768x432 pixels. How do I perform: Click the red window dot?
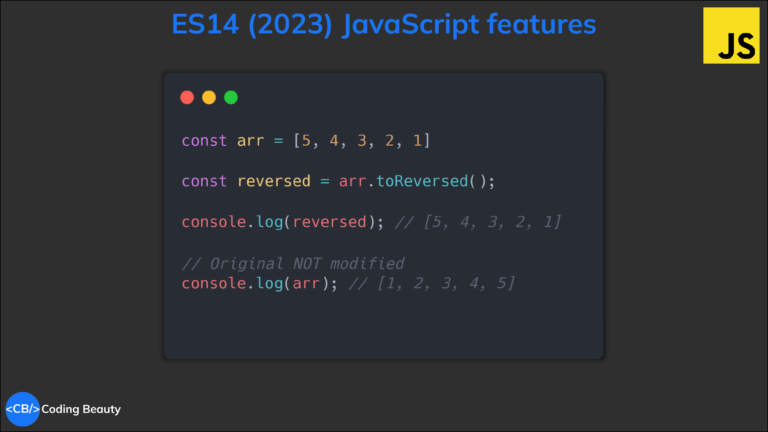pyautogui.click(x=187, y=97)
